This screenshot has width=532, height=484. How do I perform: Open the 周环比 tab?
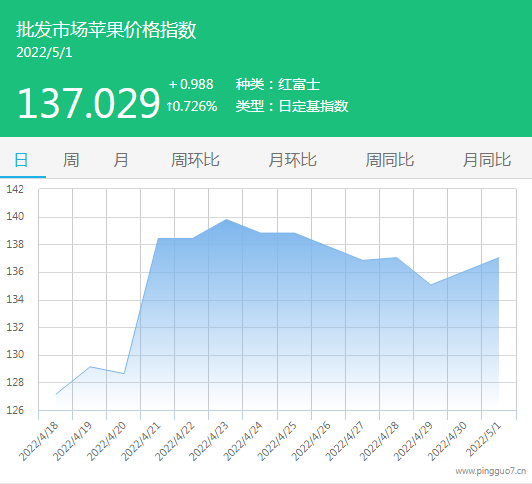[x=195, y=160]
